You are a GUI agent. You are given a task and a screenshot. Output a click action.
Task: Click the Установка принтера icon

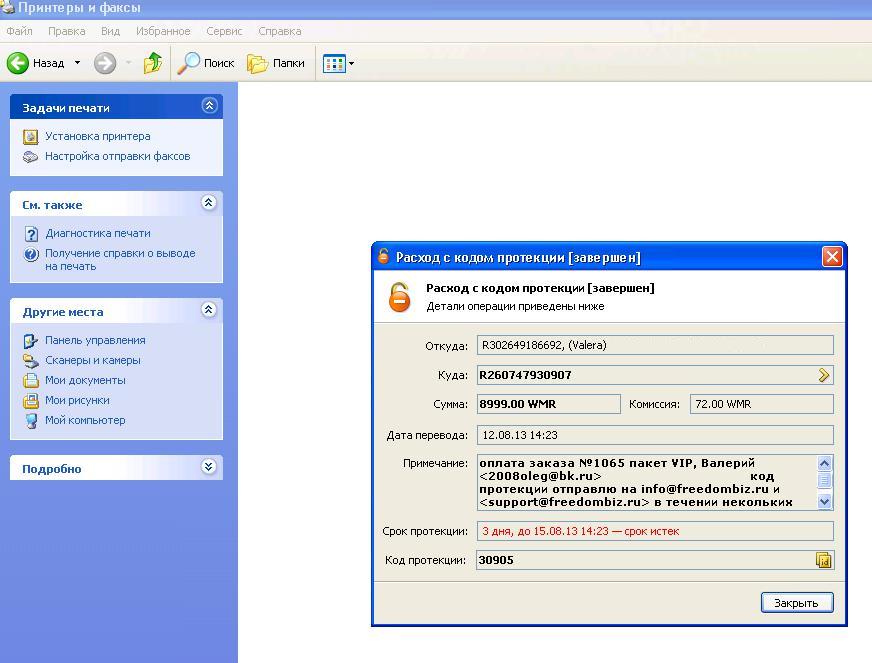(x=31, y=137)
